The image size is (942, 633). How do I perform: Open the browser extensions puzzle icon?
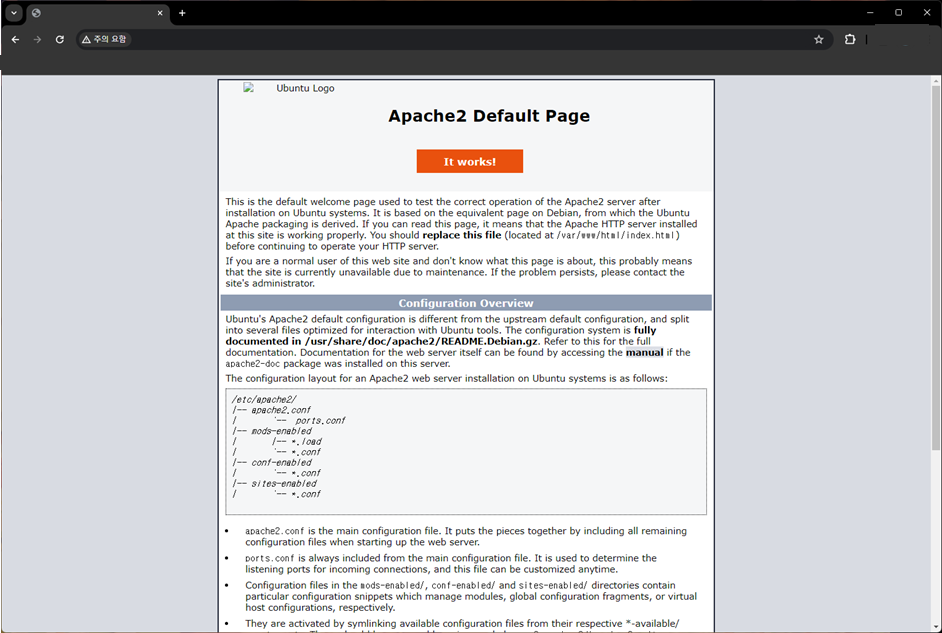849,40
